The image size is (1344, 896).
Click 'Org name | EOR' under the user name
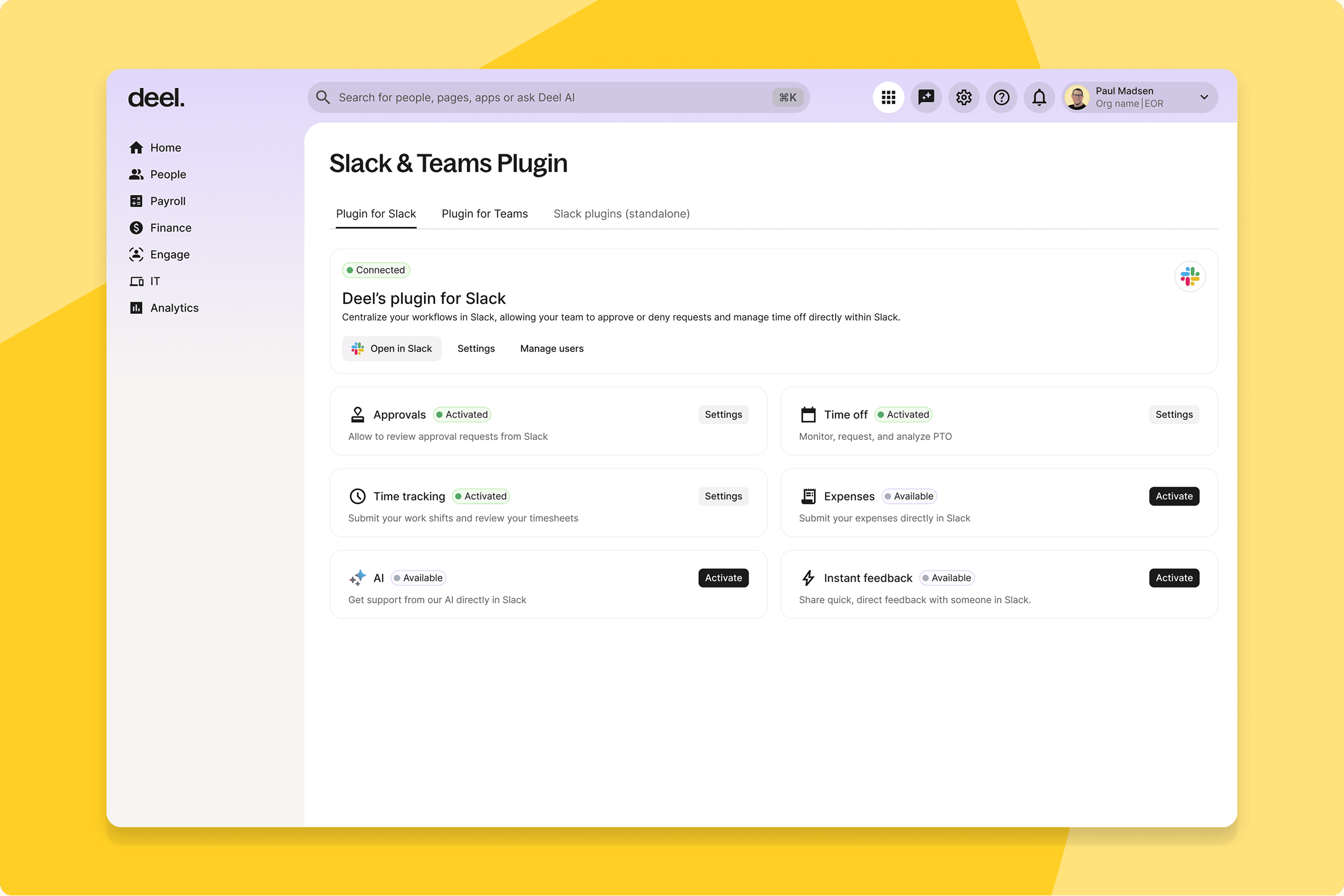(1129, 104)
